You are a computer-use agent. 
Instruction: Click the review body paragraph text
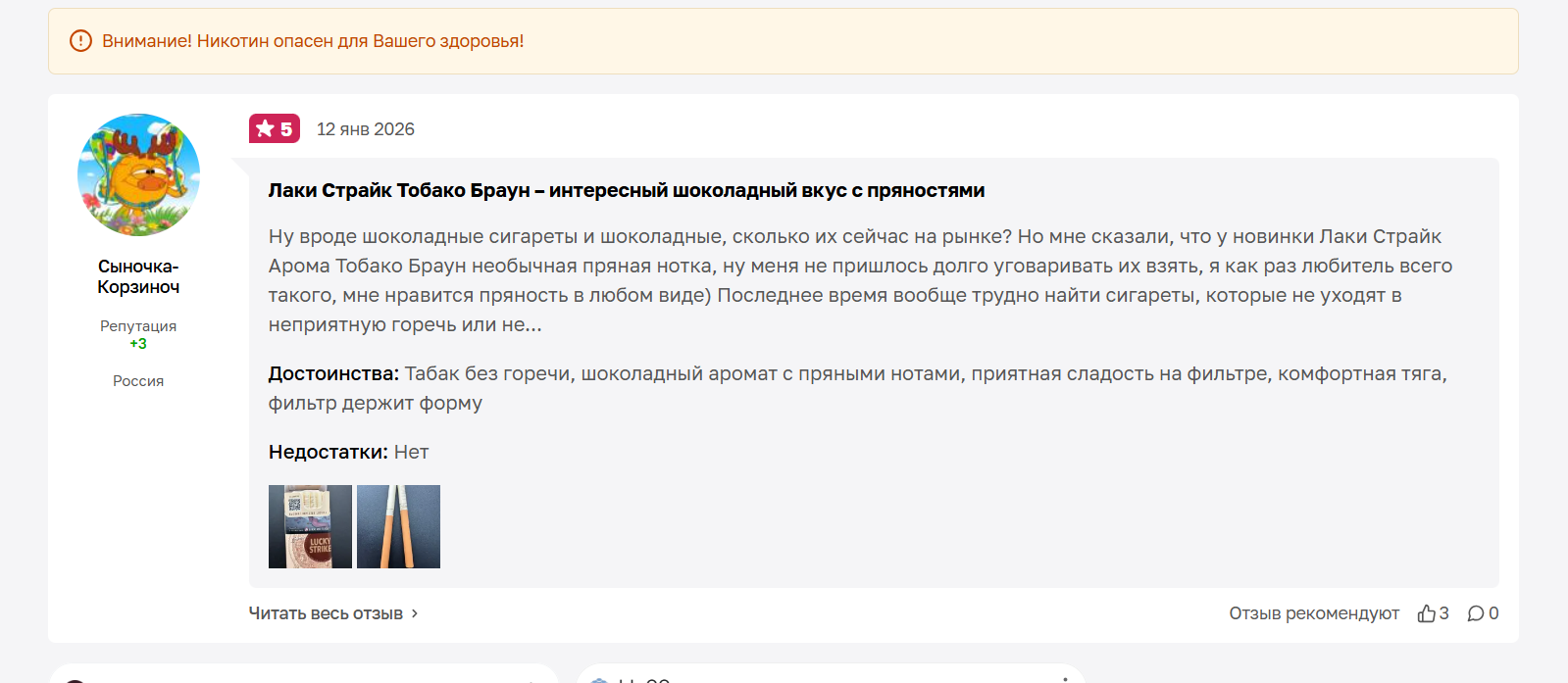(x=861, y=280)
